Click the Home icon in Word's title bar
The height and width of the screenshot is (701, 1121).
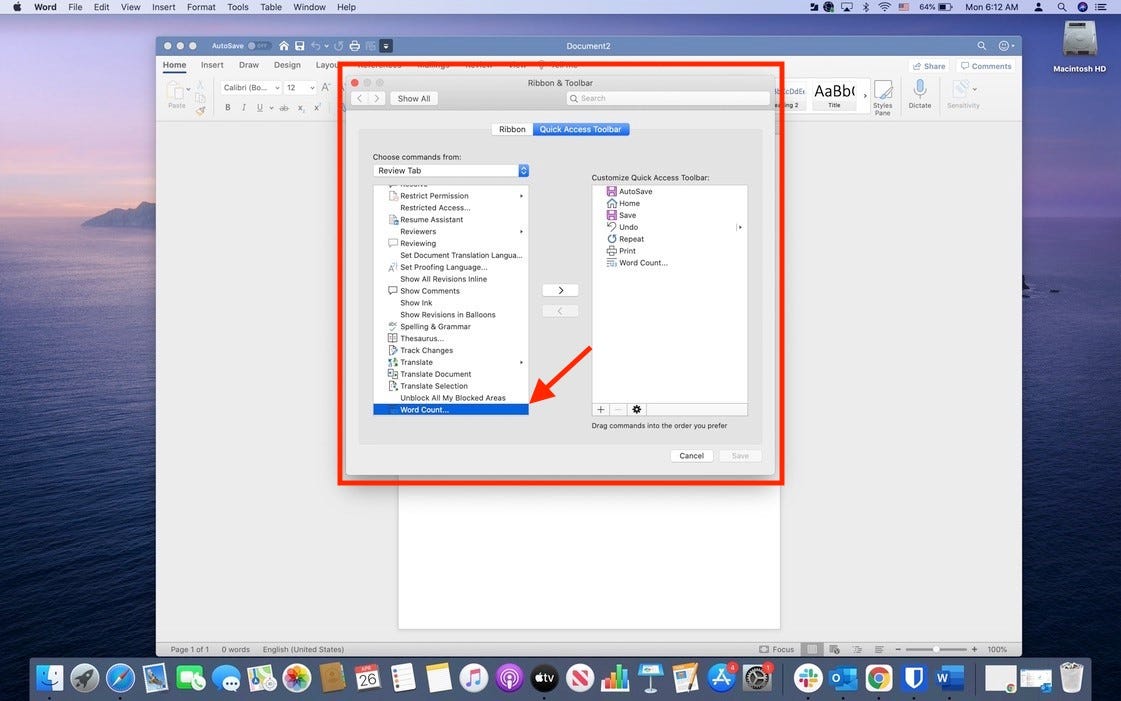click(284, 46)
